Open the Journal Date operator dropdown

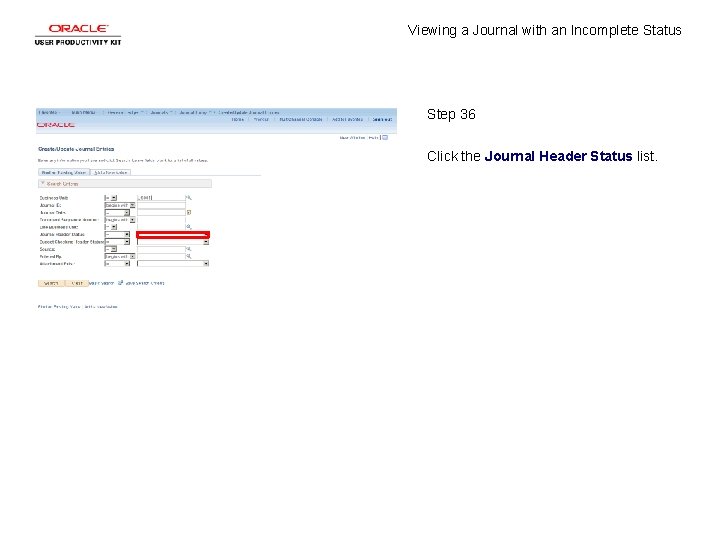point(117,212)
